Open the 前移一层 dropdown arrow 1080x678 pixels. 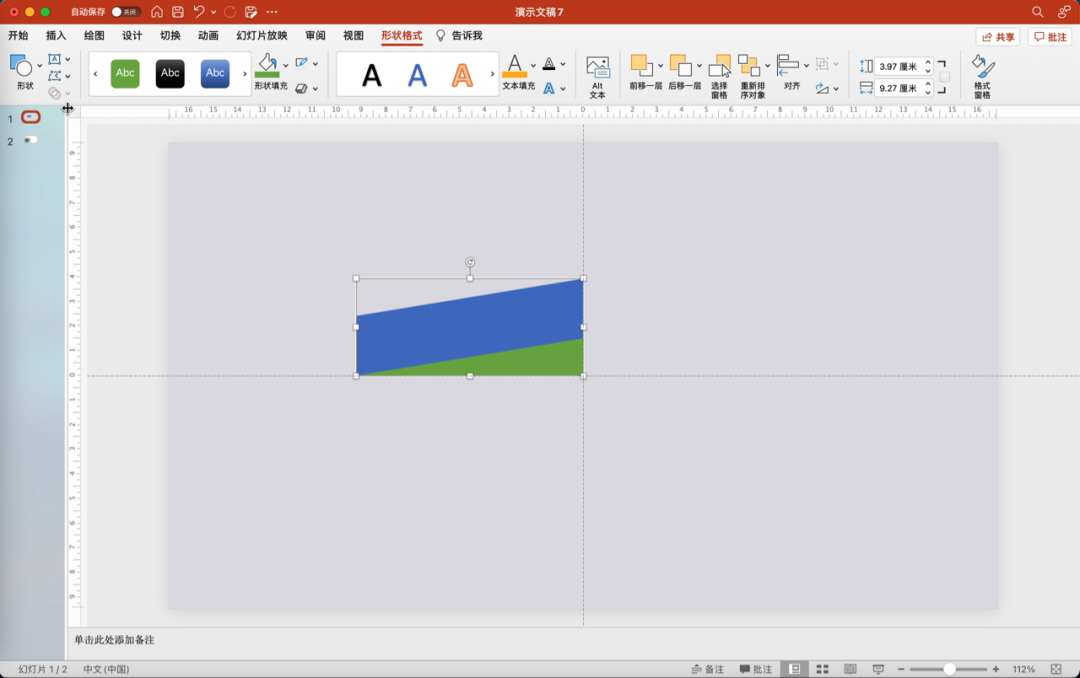[660, 65]
